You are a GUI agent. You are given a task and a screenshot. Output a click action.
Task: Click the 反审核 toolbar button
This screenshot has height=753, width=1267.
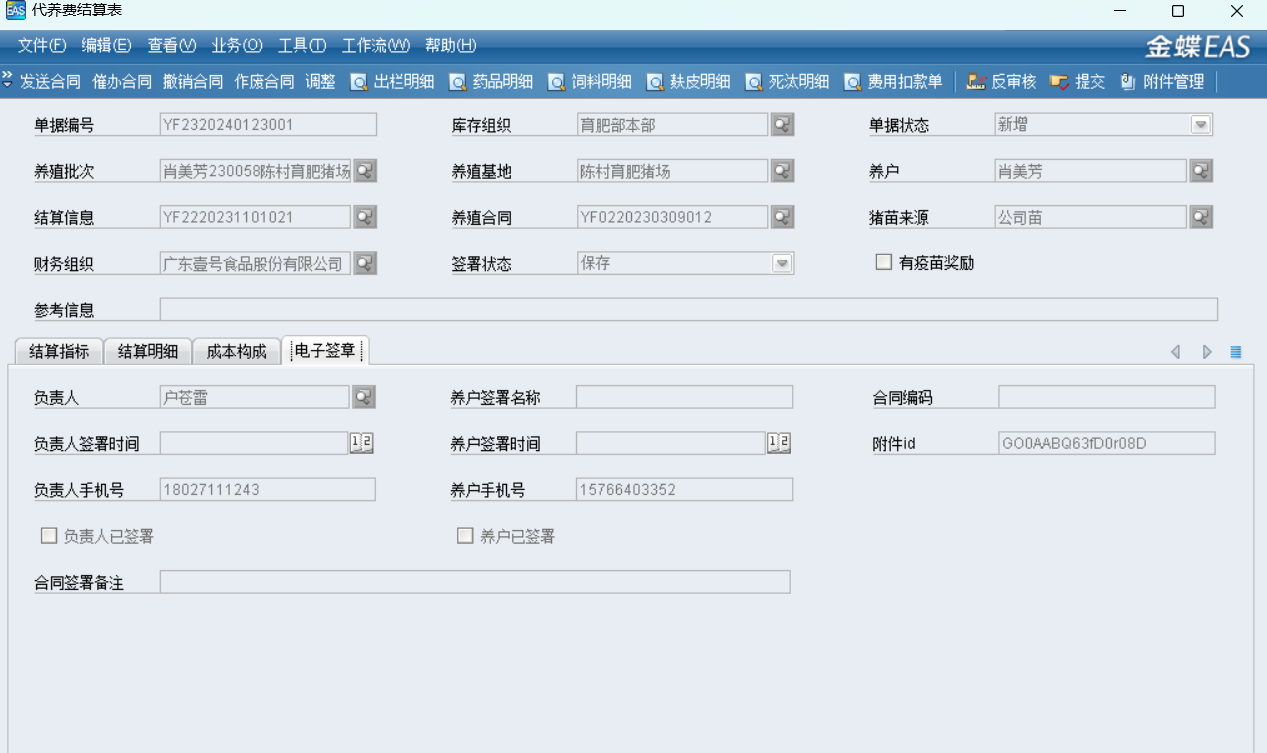tap(1001, 82)
